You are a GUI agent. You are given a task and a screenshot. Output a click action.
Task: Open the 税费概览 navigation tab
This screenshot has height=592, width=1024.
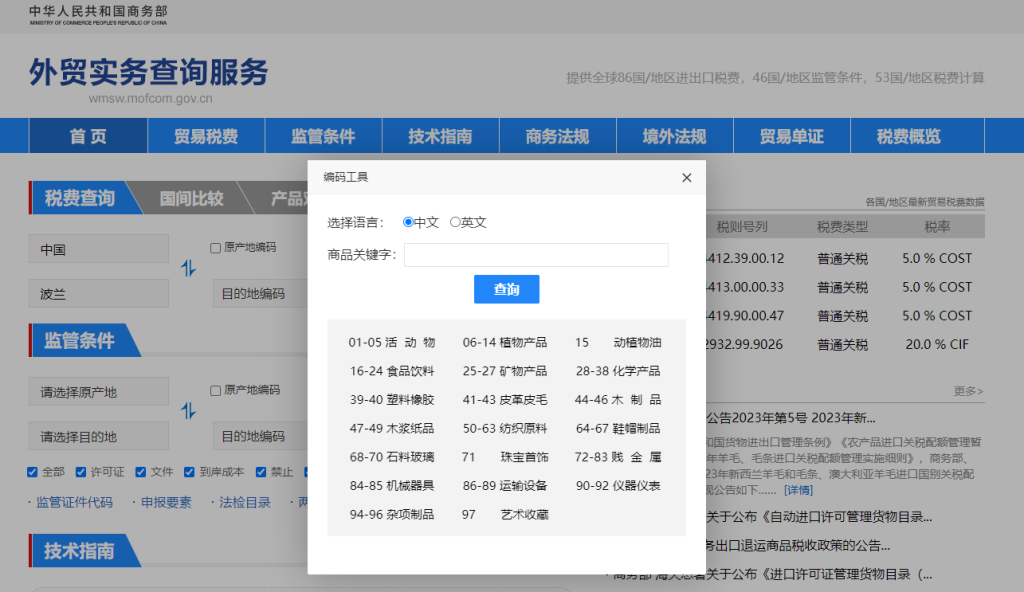(x=908, y=136)
